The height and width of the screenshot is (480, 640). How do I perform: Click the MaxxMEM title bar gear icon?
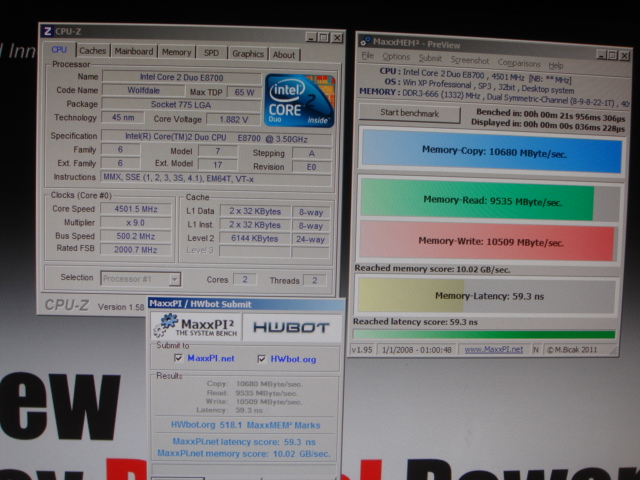point(365,41)
